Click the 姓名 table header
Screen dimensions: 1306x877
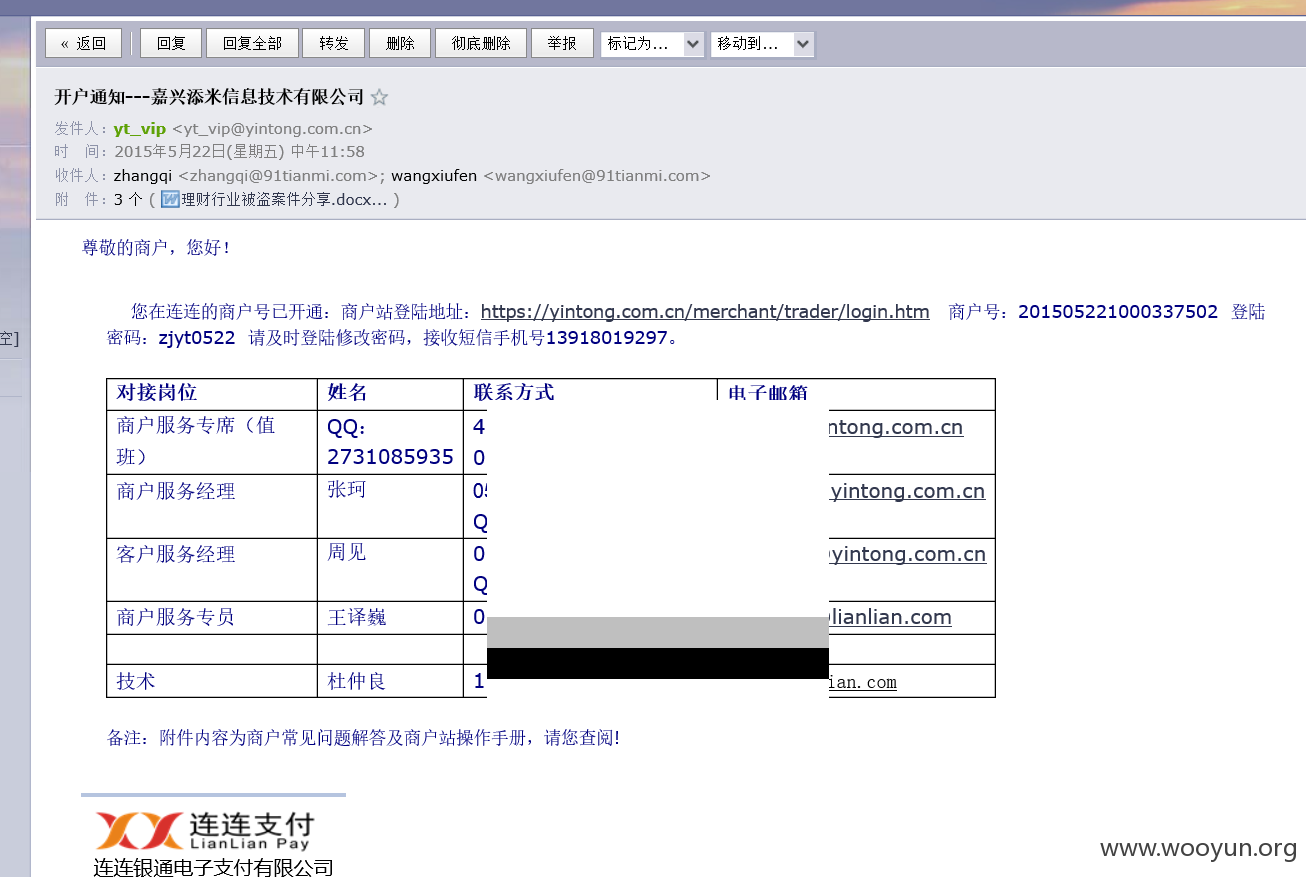coord(348,392)
